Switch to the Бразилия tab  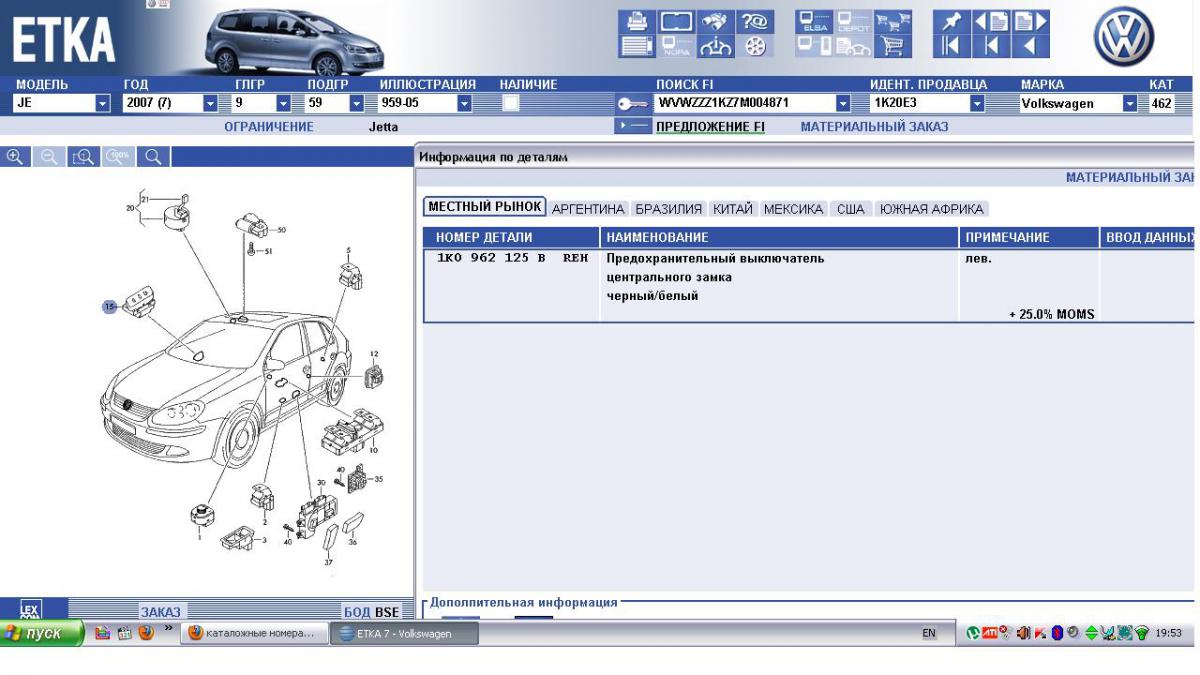point(669,209)
